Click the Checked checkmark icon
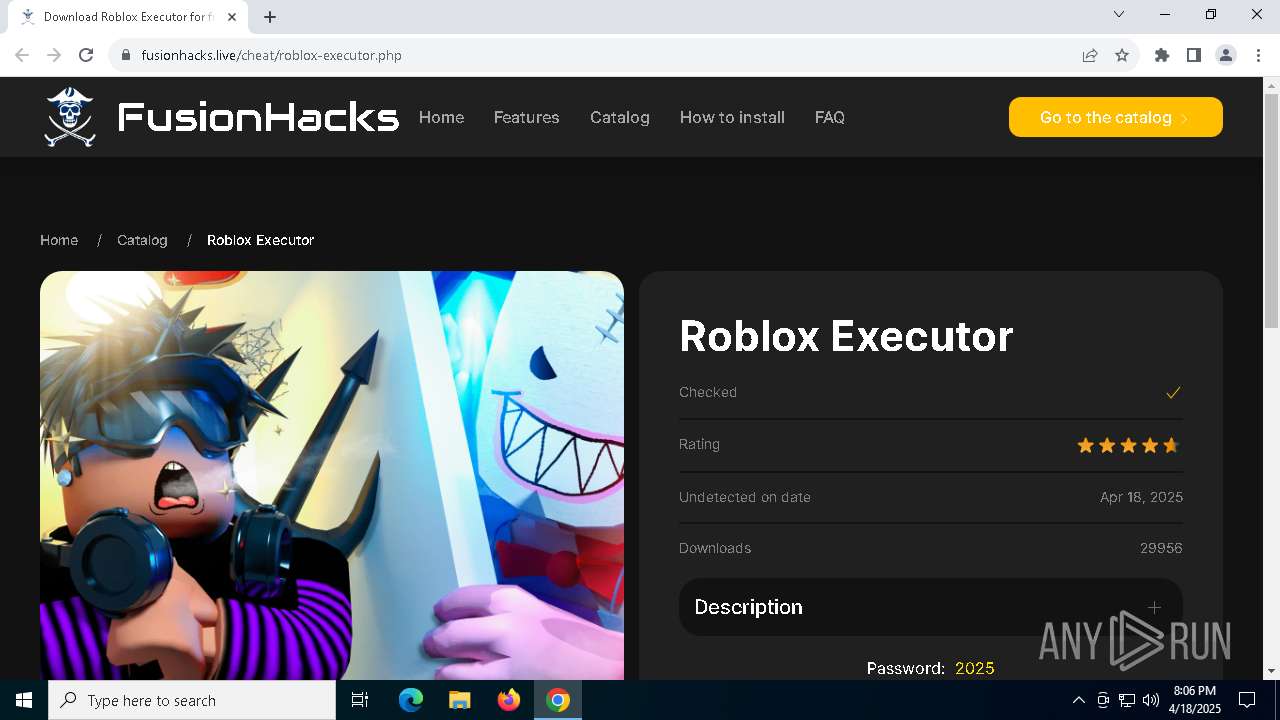The image size is (1280, 720). click(x=1173, y=392)
